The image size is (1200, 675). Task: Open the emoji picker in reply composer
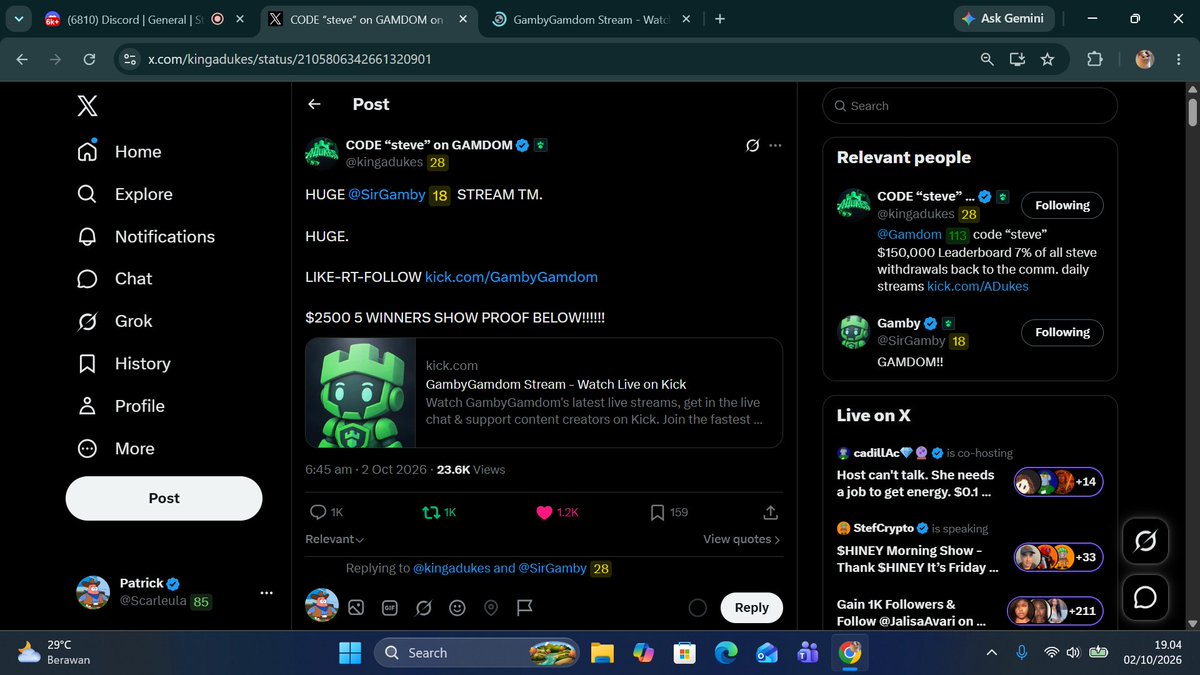pos(457,607)
